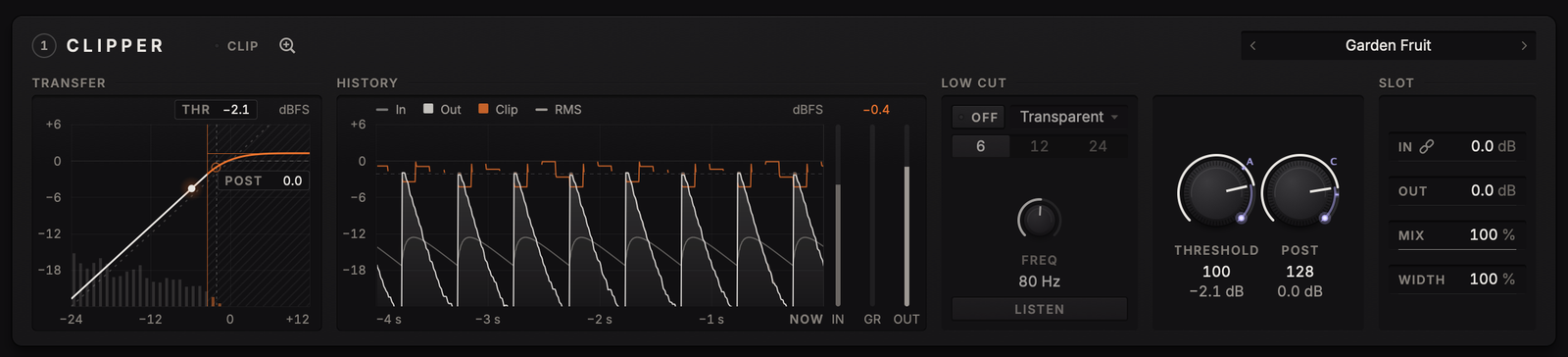
Task: Click the FREQ knob
Action: (x=1039, y=220)
